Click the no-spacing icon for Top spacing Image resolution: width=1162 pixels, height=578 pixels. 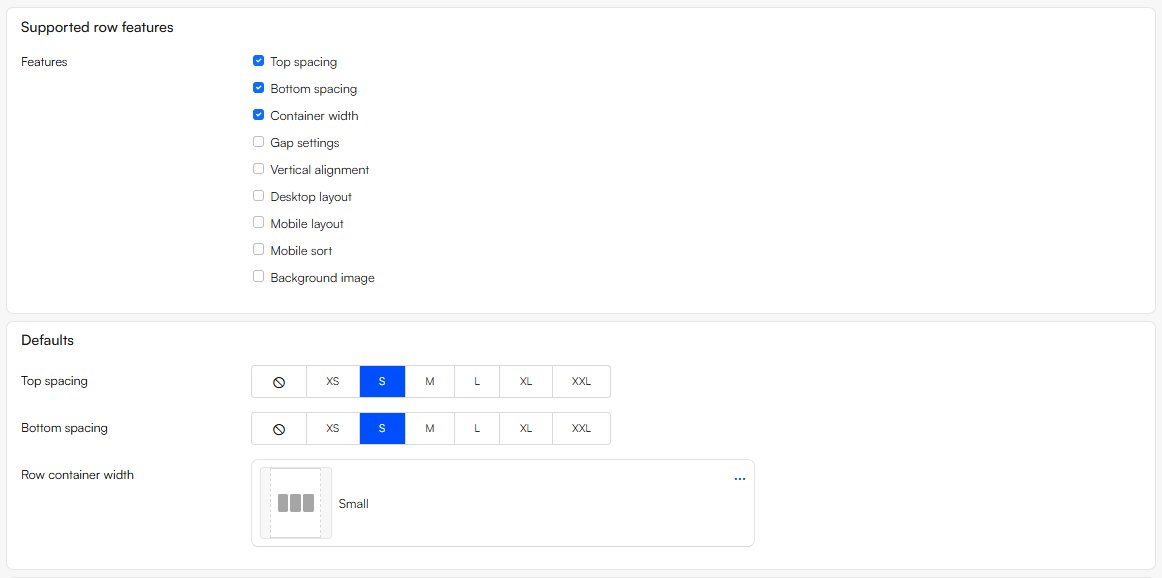(278, 381)
